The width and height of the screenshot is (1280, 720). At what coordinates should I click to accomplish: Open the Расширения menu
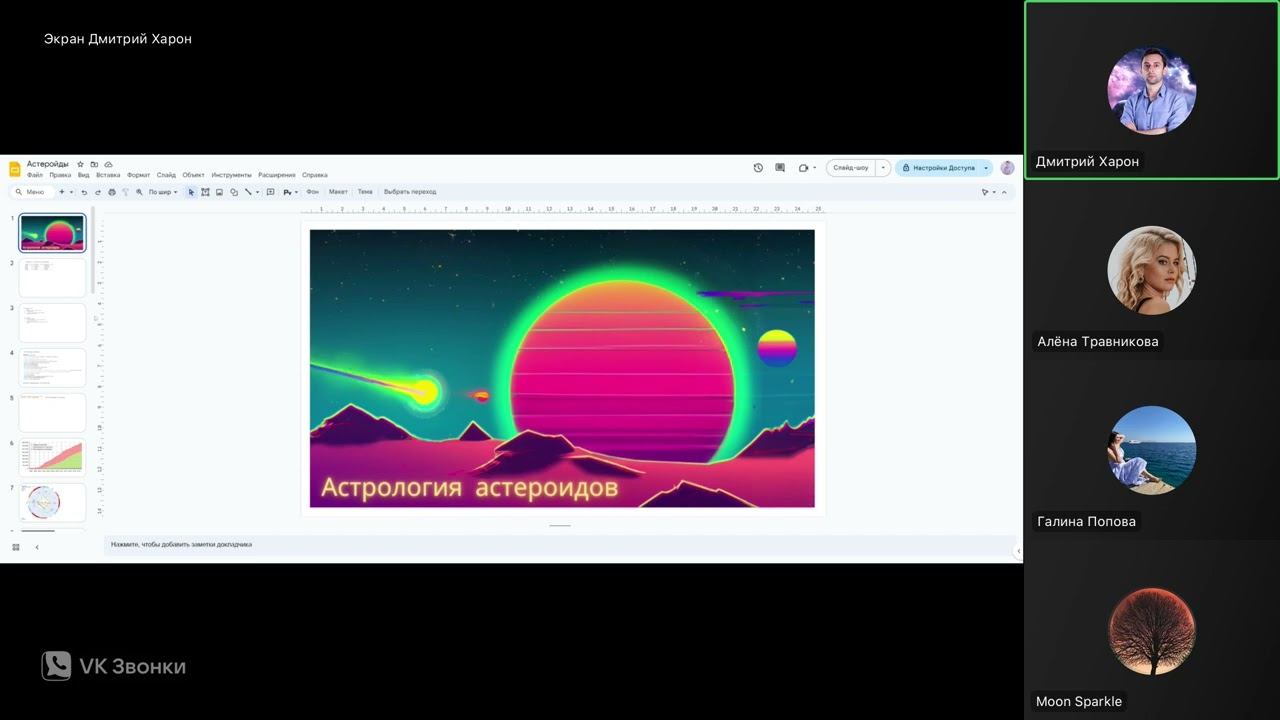point(277,175)
